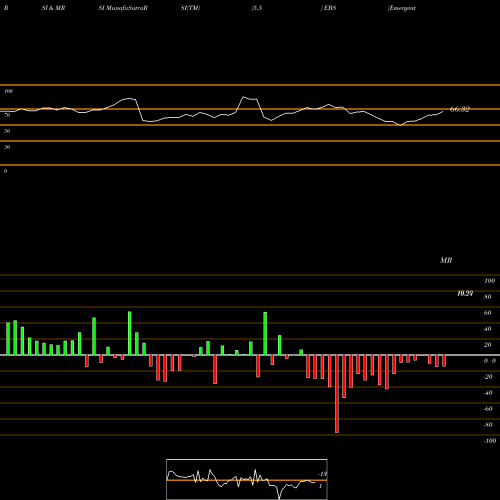Click the ') EBS' ticker text in the header
Viewport: 500px width, 500px height.
[328, 8]
